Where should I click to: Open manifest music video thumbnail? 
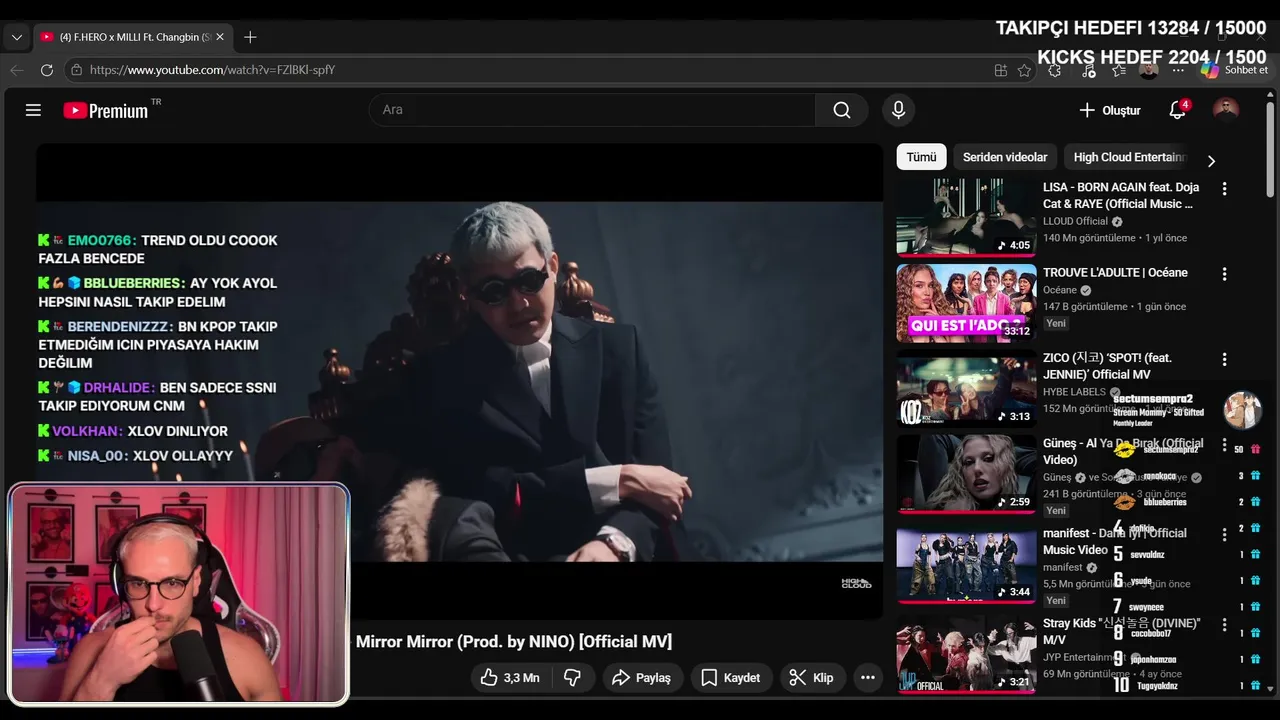point(966,564)
